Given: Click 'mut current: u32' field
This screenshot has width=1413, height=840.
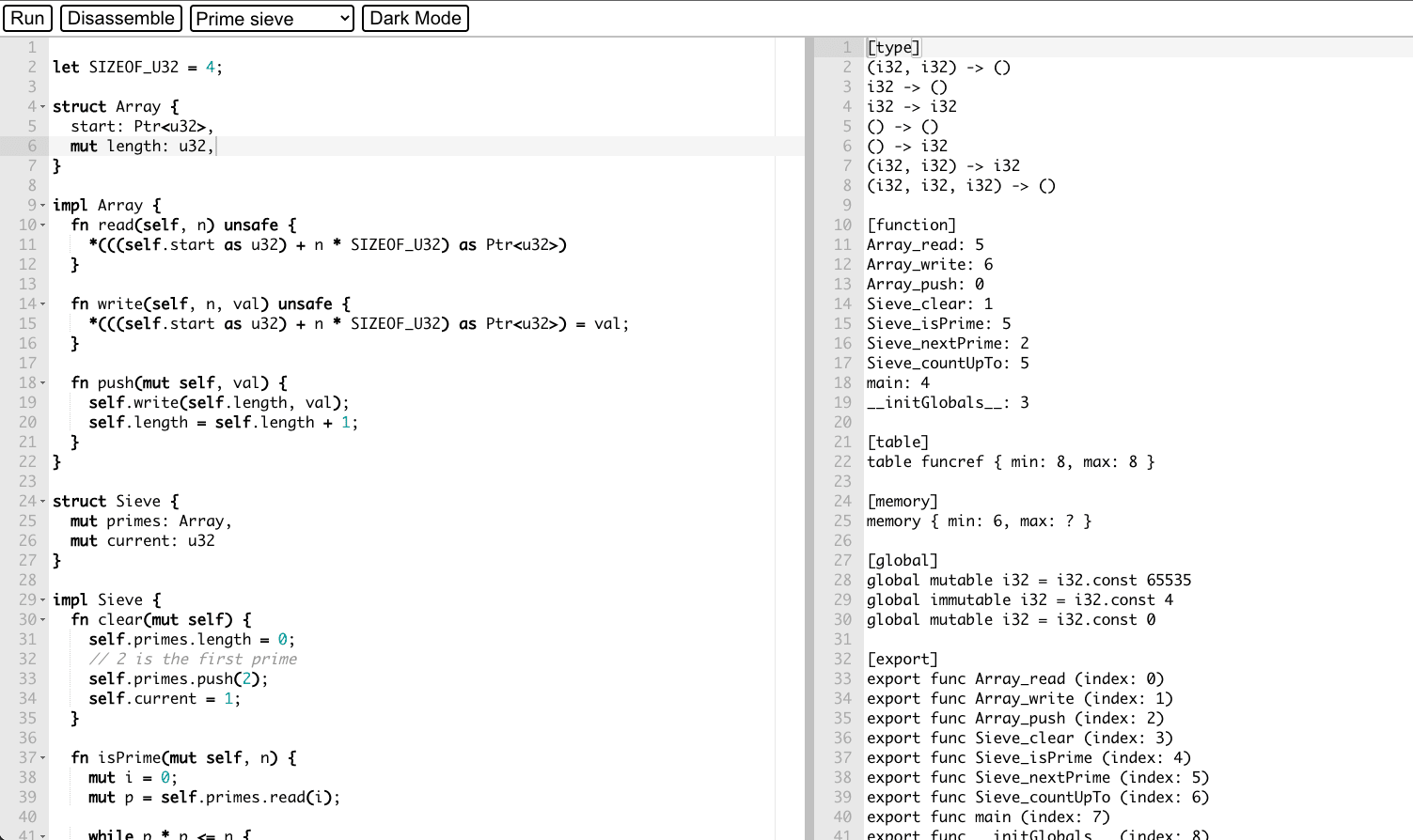Looking at the screenshot, I should click(142, 540).
